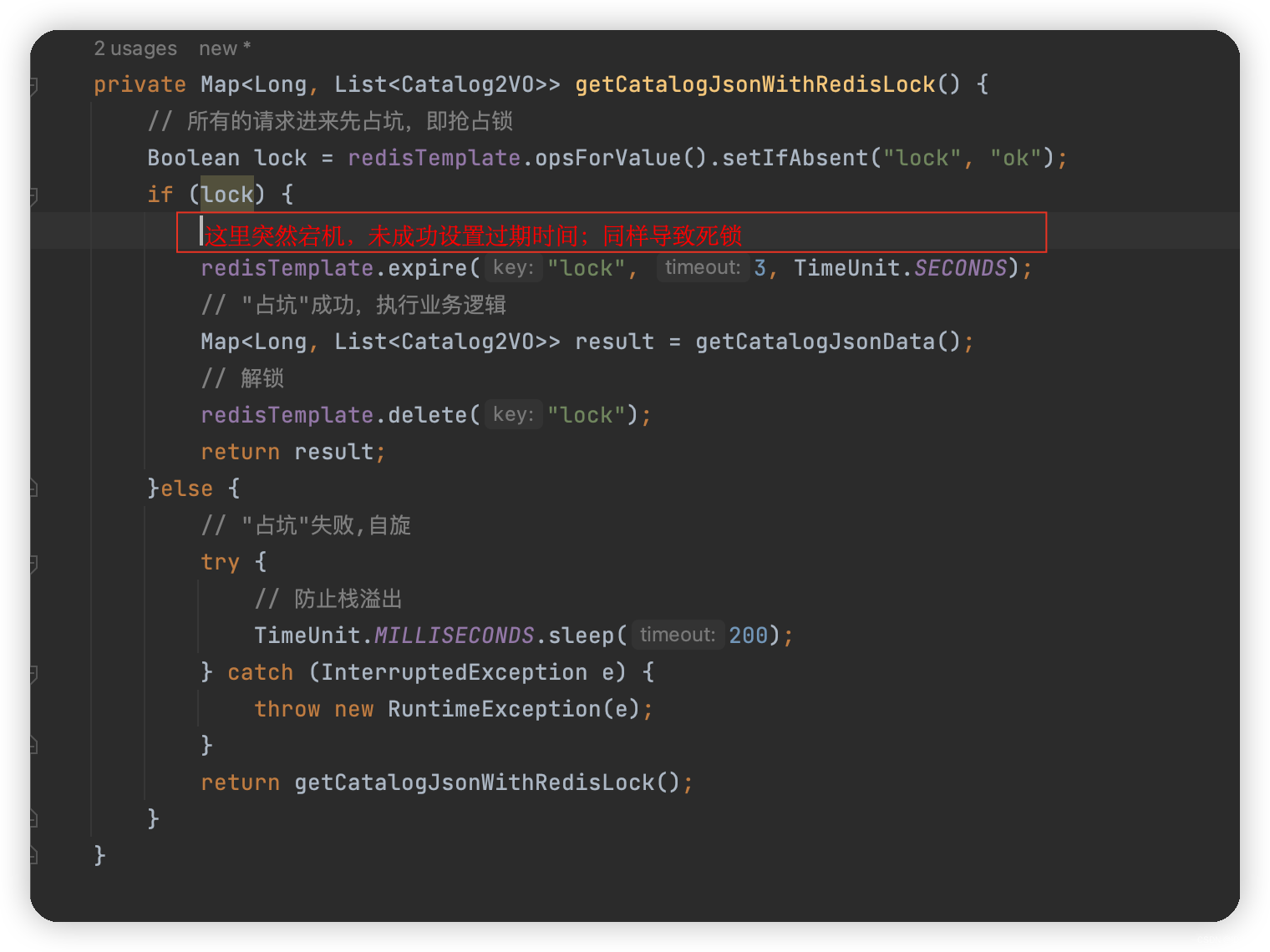Click the sleep method call
This screenshot has width=1270, height=952.
click(582, 636)
